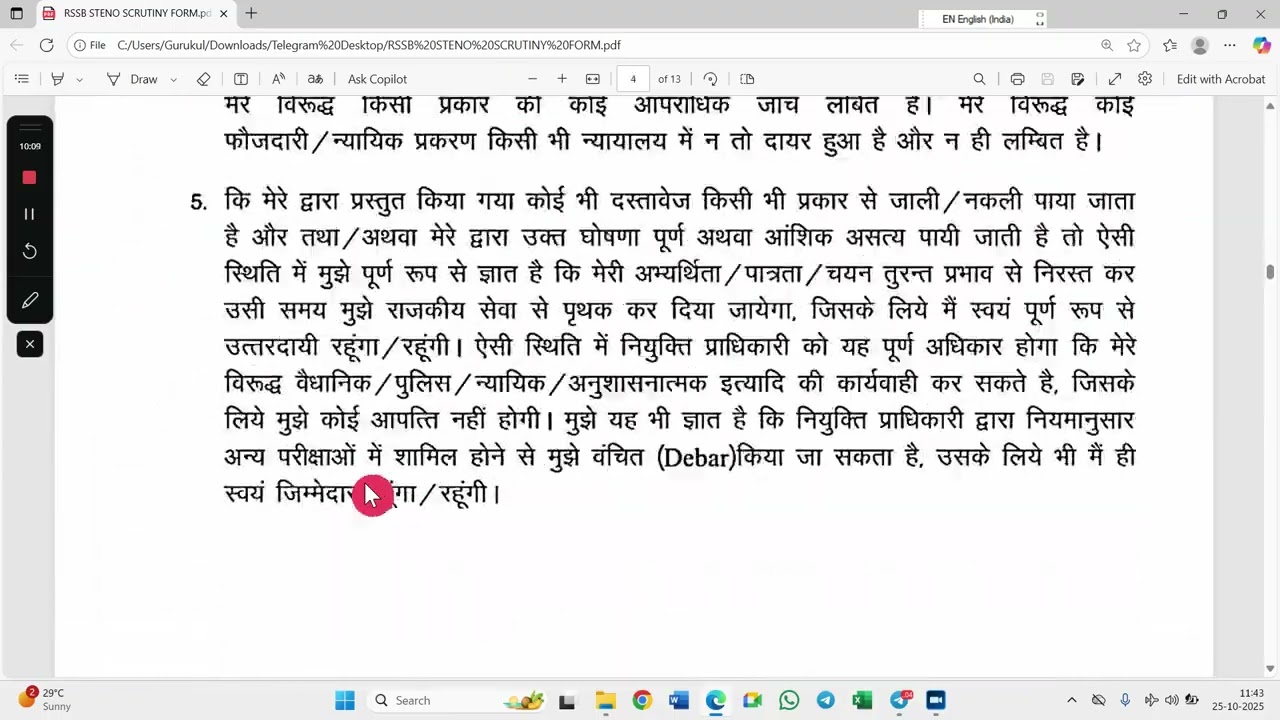
Task: Open the Translate tool
Action: coord(315,79)
